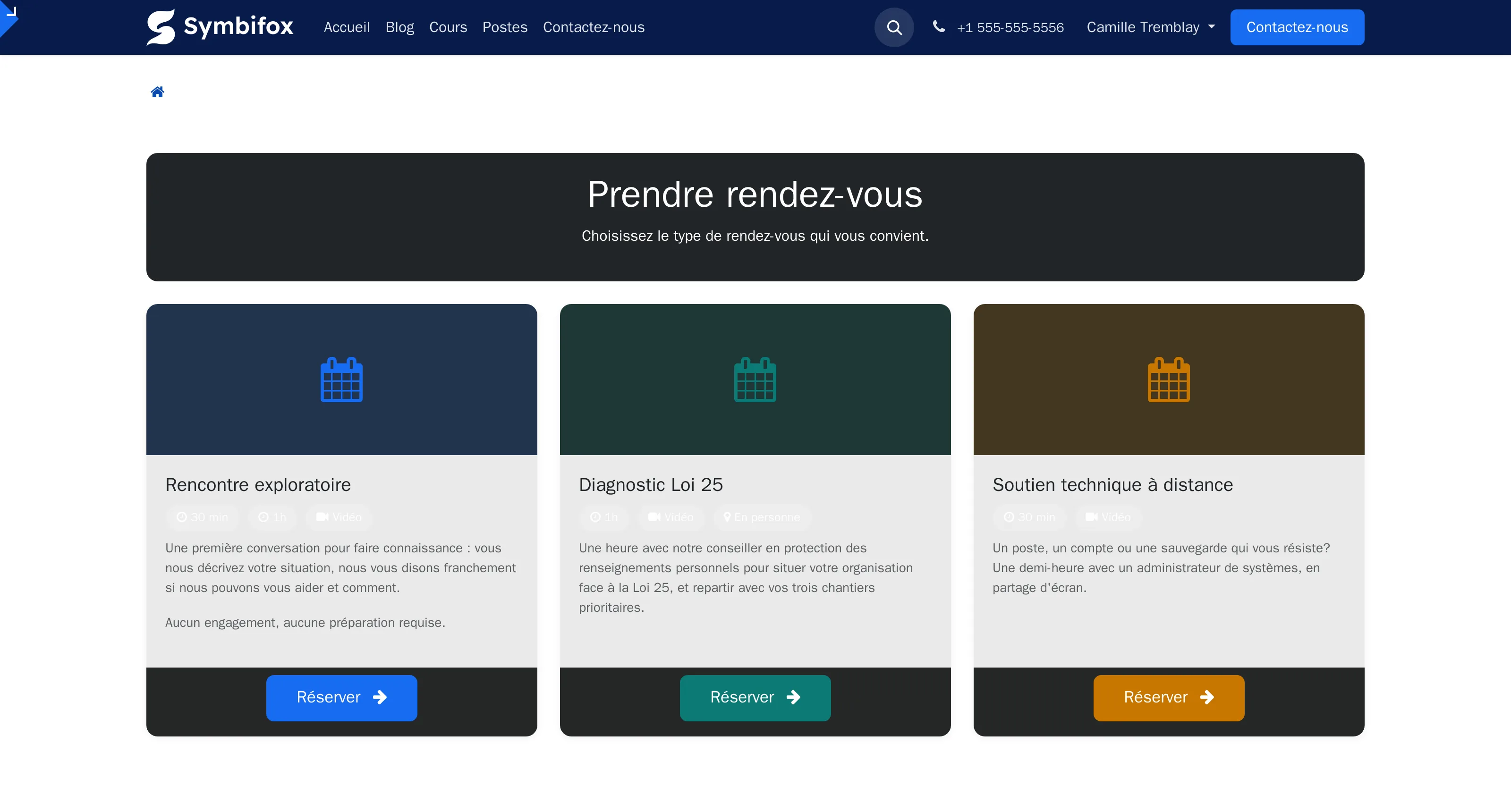Click the blue Contactez-nous header button

tap(1297, 27)
